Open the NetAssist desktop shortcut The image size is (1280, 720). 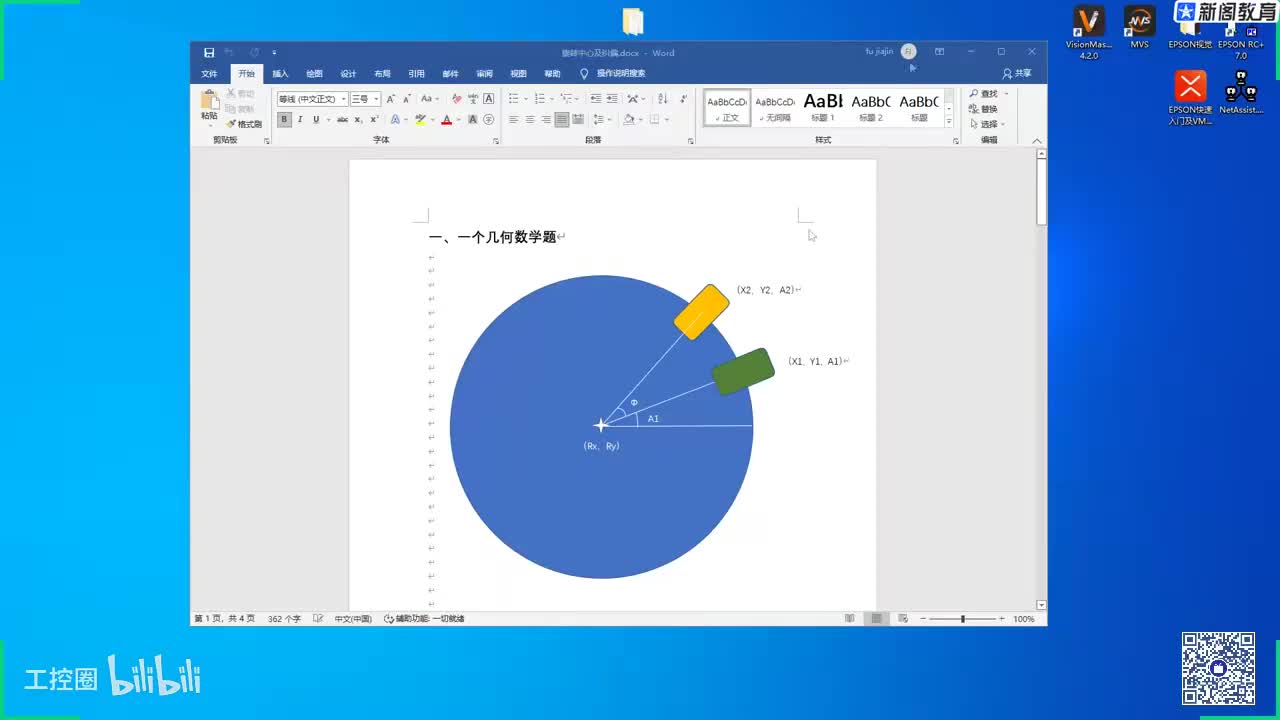(x=1241, y=94)
